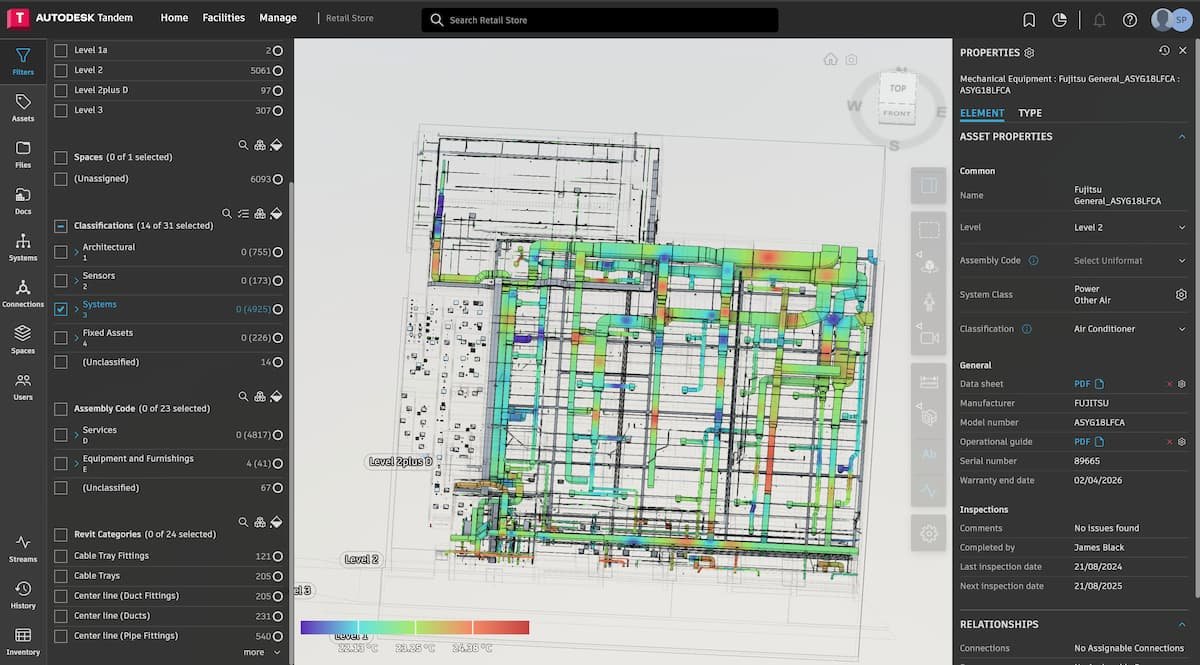1200x665 pixels.
Task: Check the Cable Trays category checkbox
Action: click(61, 576)
